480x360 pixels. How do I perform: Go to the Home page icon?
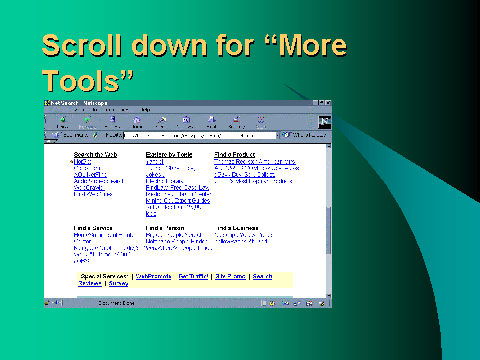click(x=137, y=120)
